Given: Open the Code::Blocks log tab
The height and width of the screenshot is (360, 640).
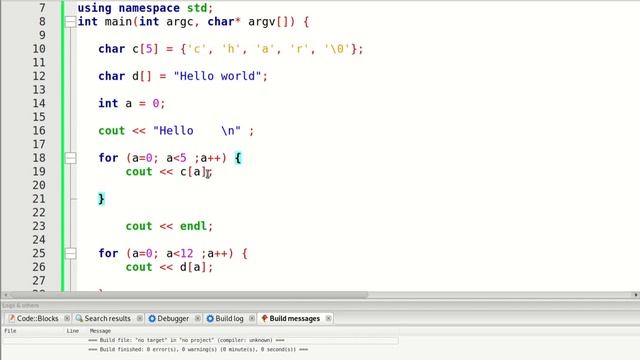Looking at the screenshot, I should (x=38, y=318).
